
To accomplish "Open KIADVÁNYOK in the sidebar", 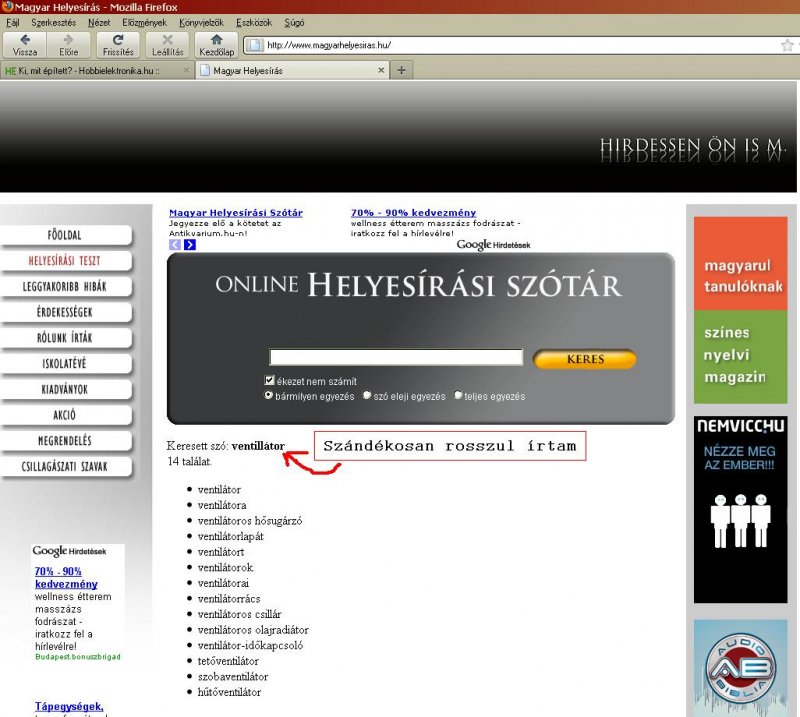I will click(65, 389).
